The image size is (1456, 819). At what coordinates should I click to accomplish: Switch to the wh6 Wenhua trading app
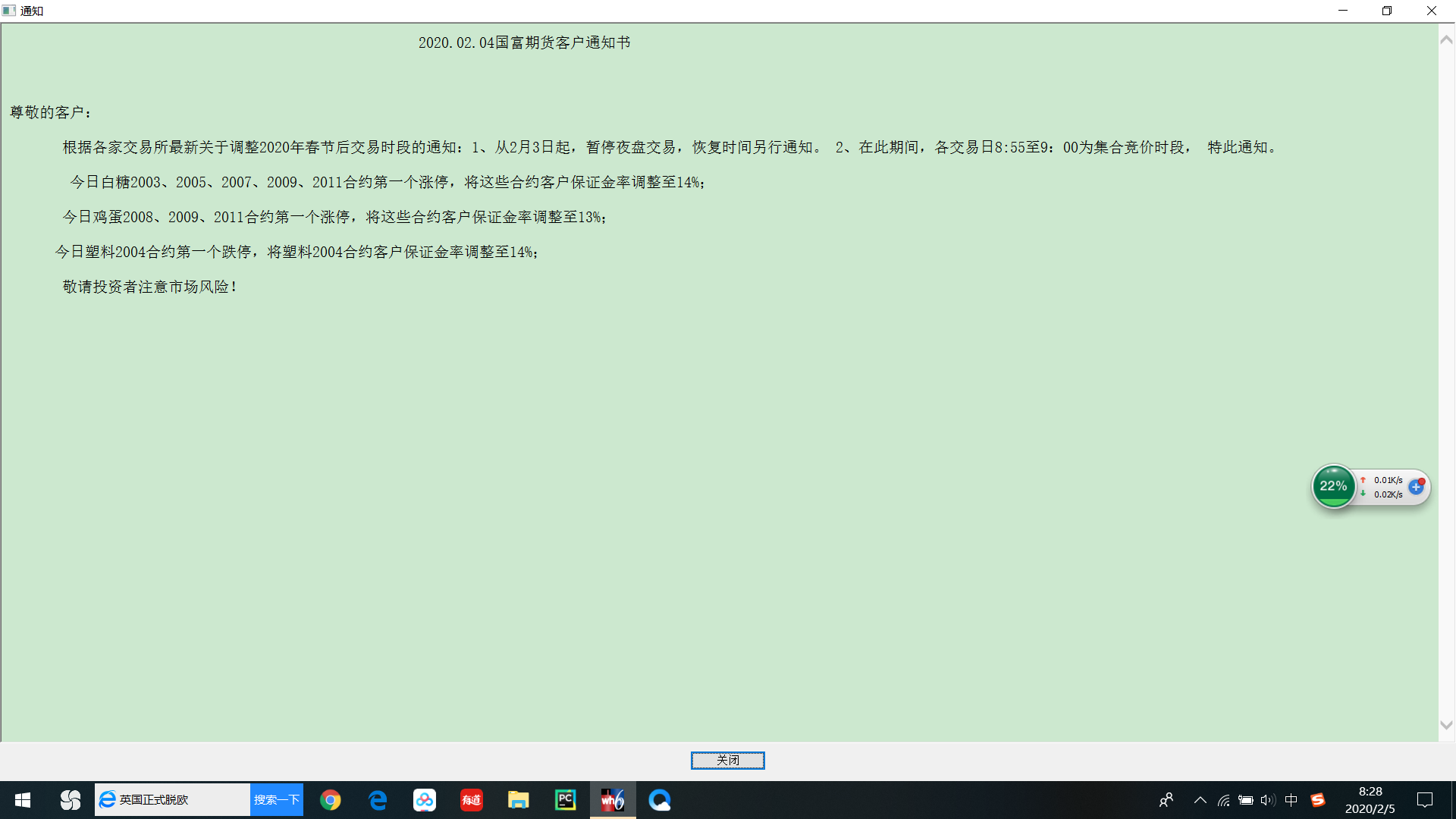tap(613, 800)
